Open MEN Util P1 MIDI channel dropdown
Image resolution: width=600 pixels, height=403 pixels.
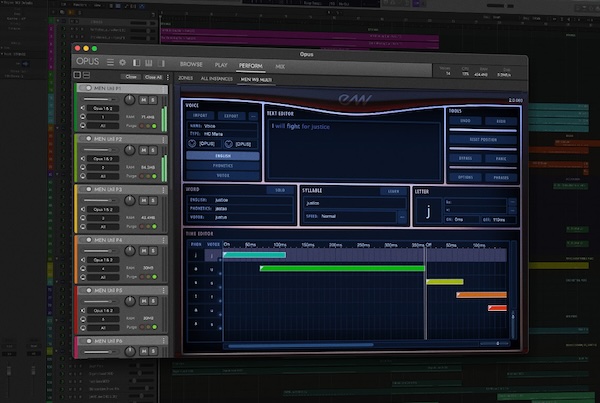click(x=103, y=117)
